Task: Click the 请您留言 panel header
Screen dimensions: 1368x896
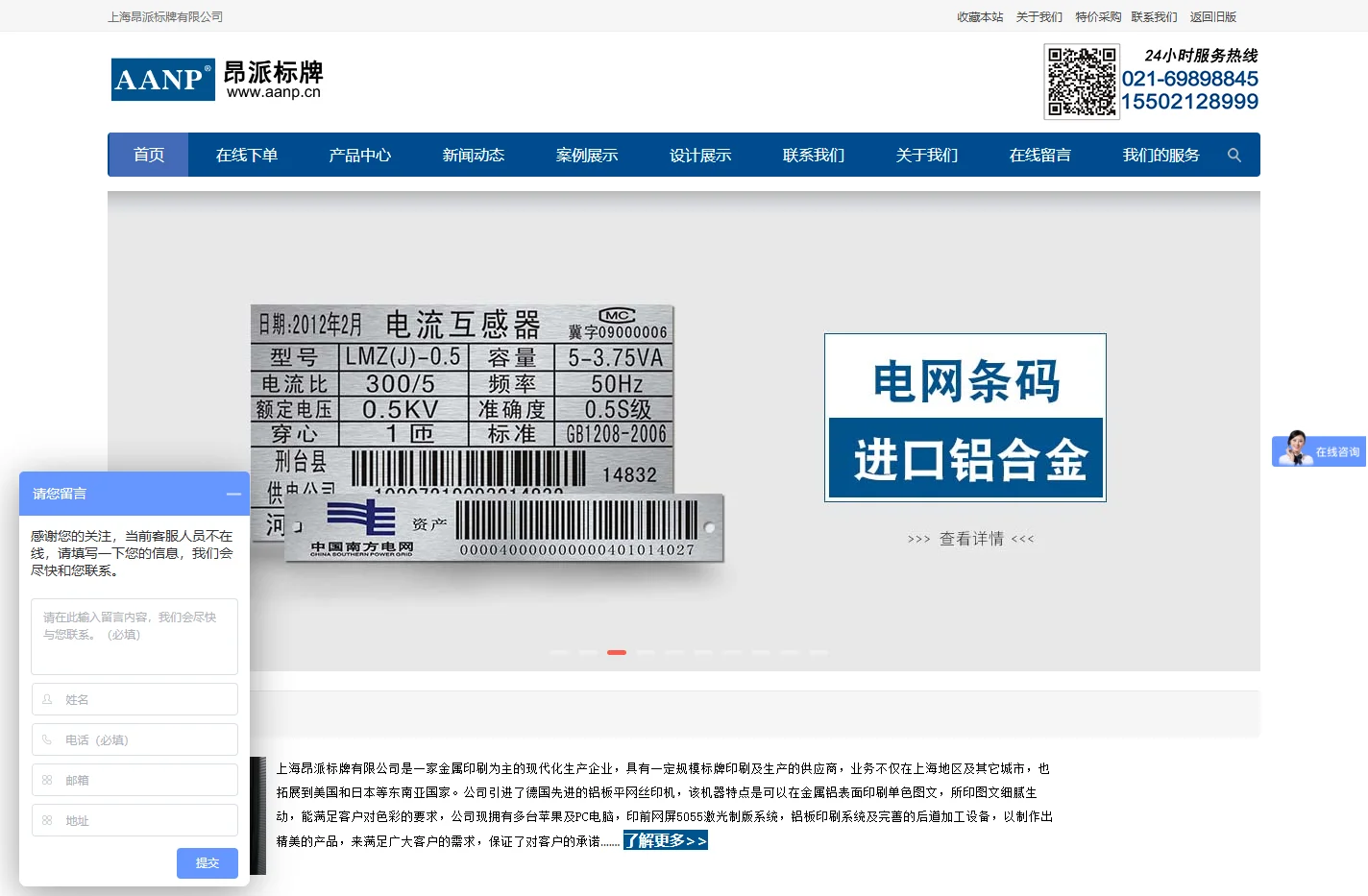Action: (134, 494)
